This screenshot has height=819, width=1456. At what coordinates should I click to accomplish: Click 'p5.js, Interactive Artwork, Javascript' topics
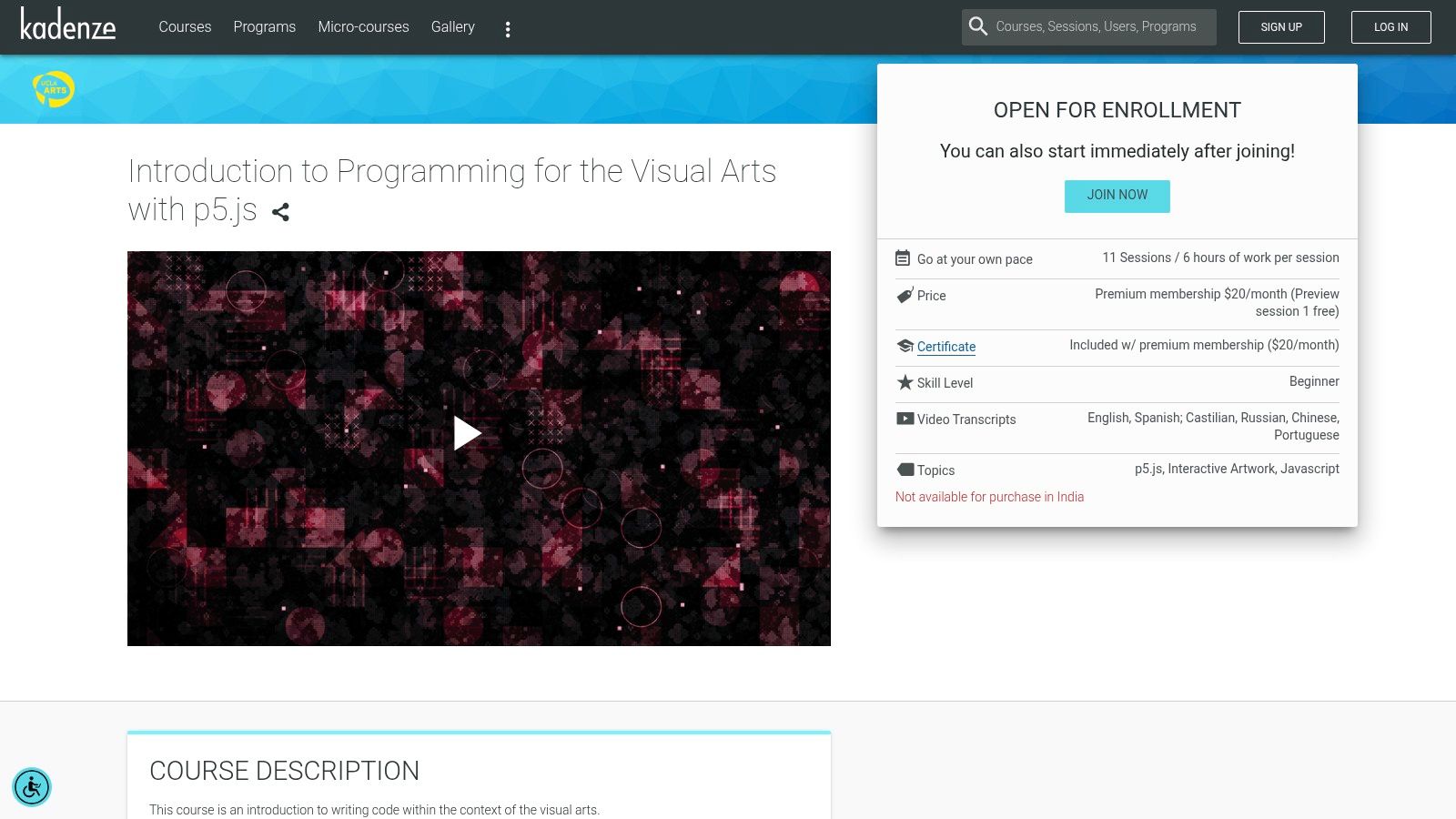click(x=1237, y=469)
